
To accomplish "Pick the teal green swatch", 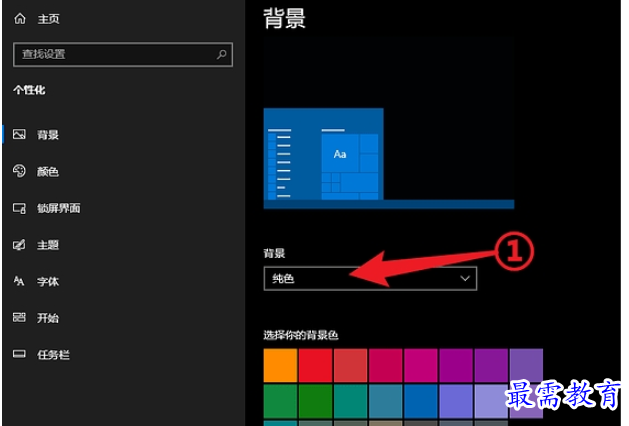I will (350, 401).
